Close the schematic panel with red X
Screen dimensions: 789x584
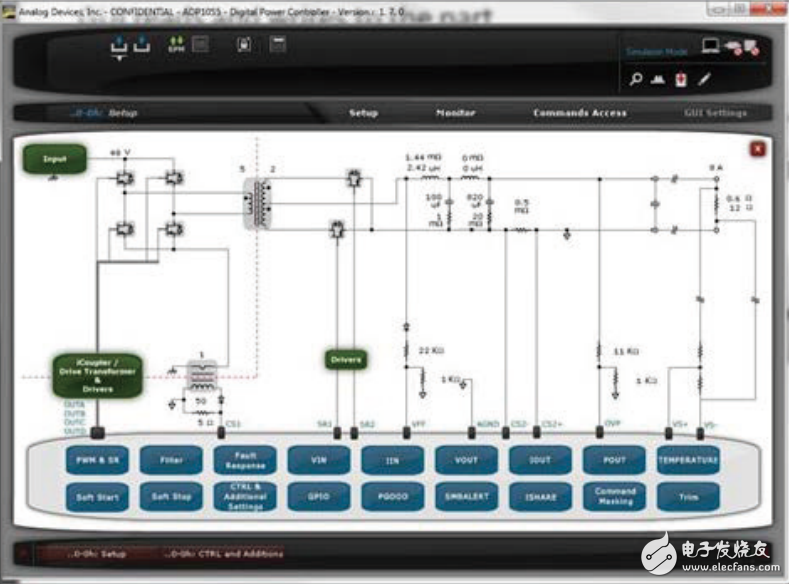757,149
